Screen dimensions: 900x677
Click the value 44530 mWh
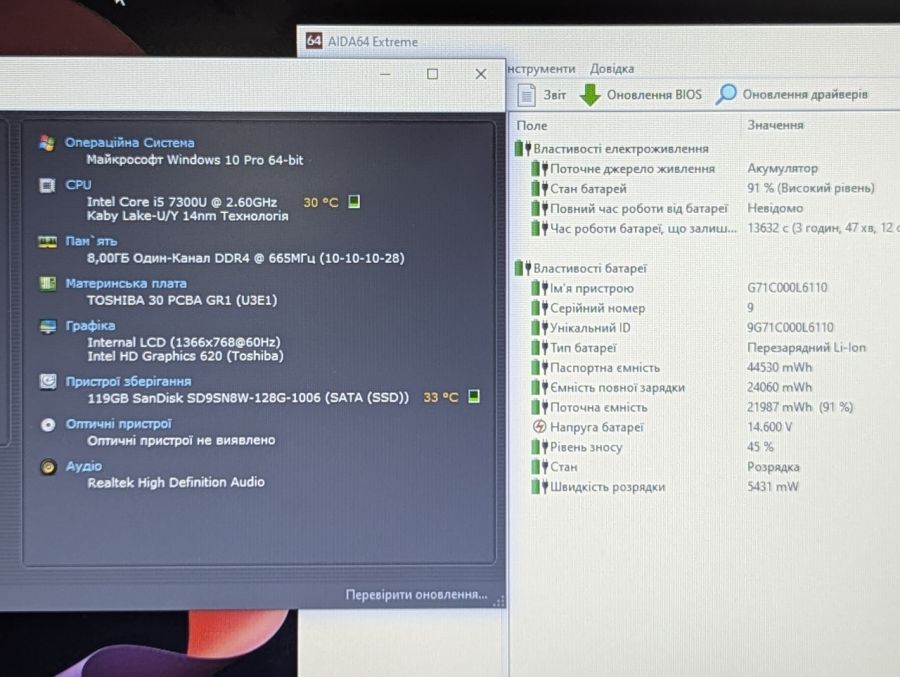point(779,367)
